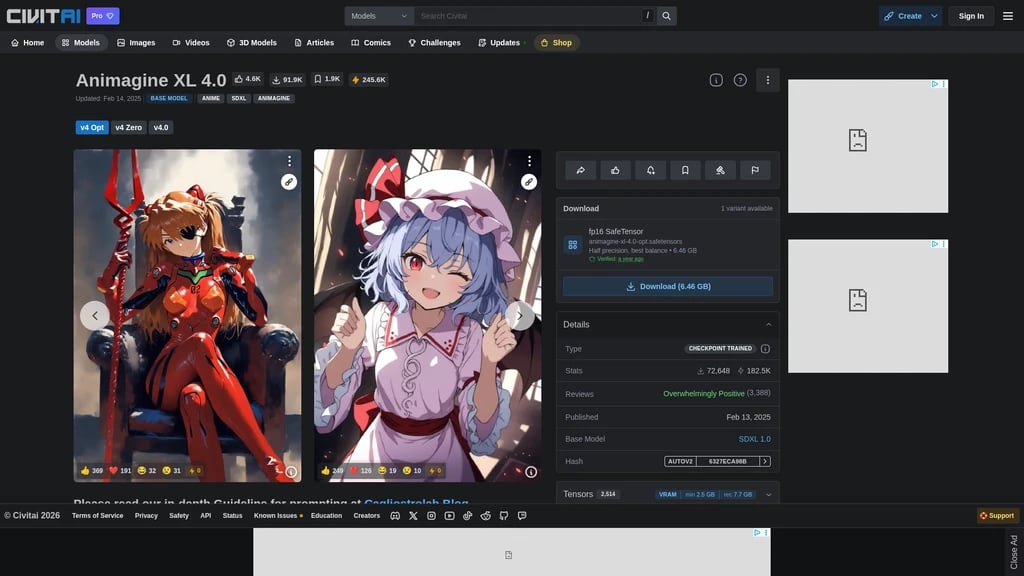Open the Shop nav item

pyautogui.click(x=556, y=42)
